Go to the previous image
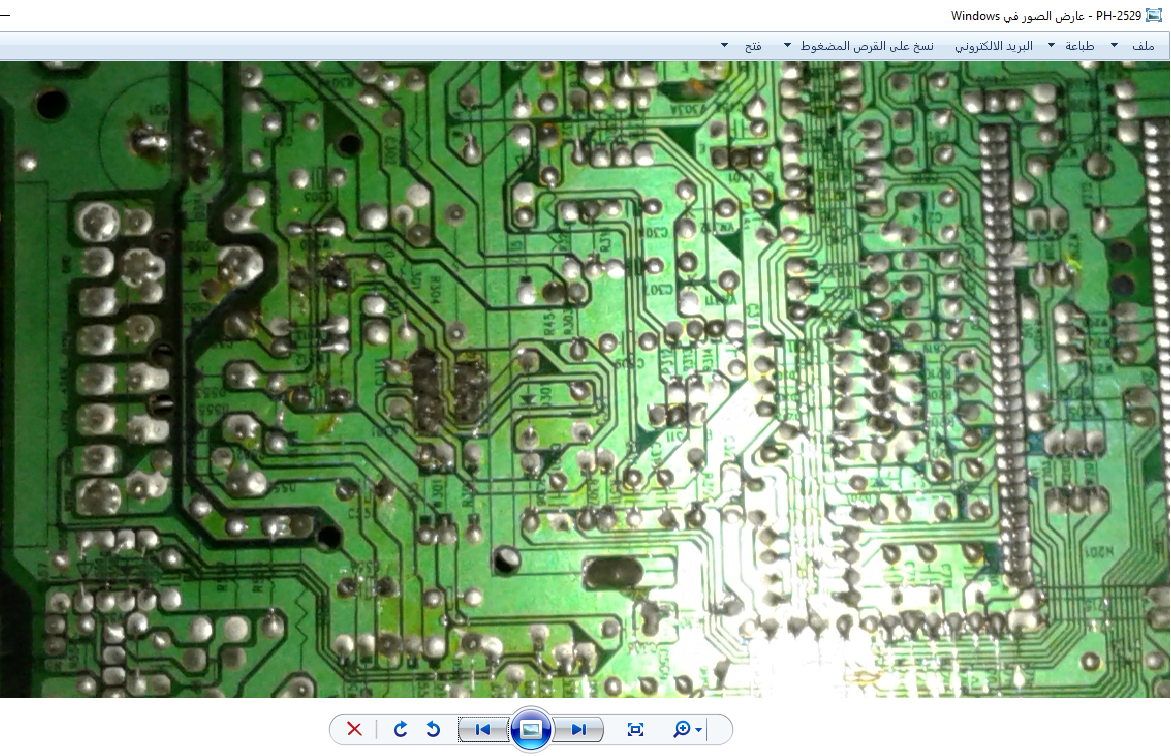This screenshot has height=756, width=1171. 482,729
